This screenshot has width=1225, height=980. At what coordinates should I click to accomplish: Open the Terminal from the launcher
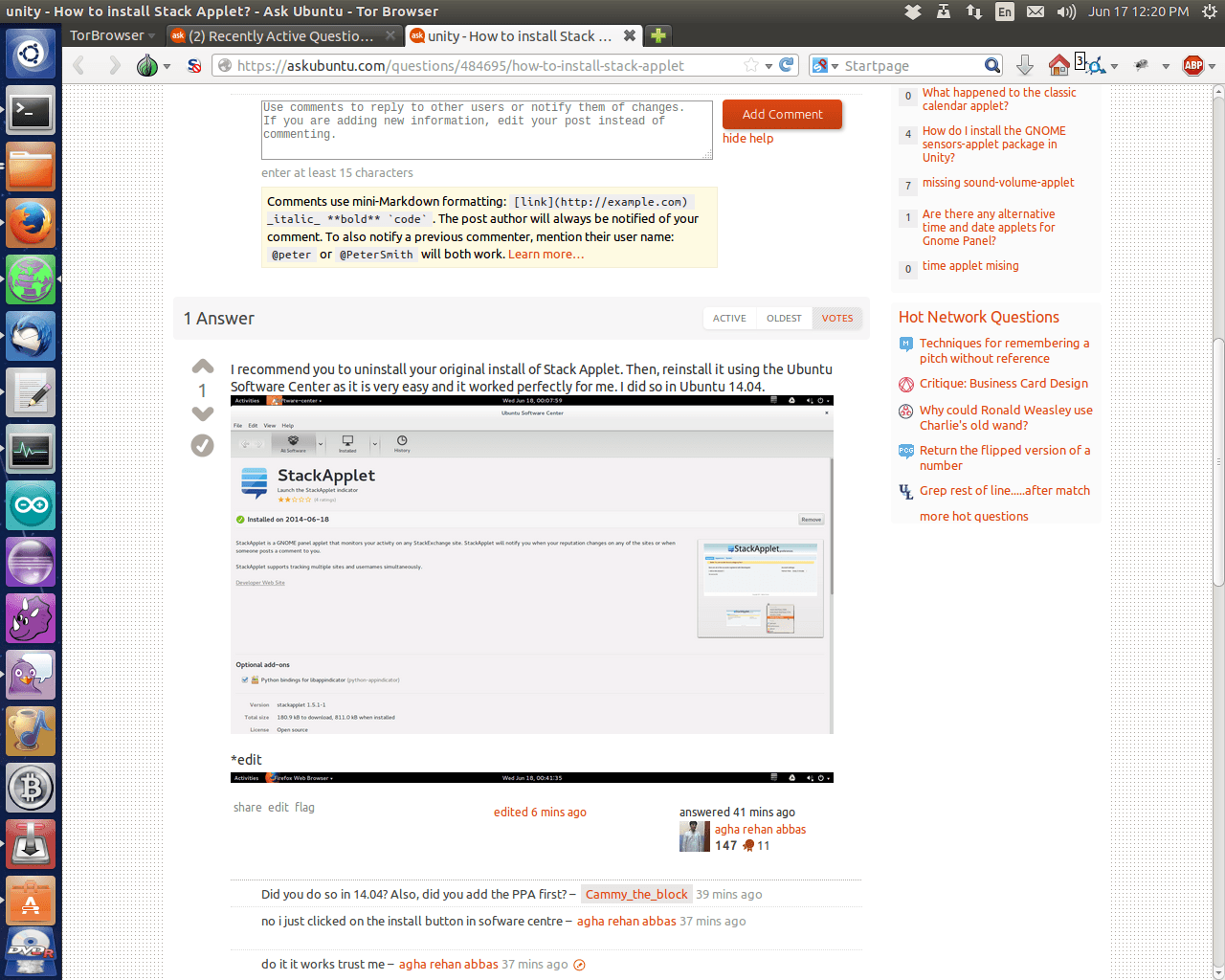[31, 112]
